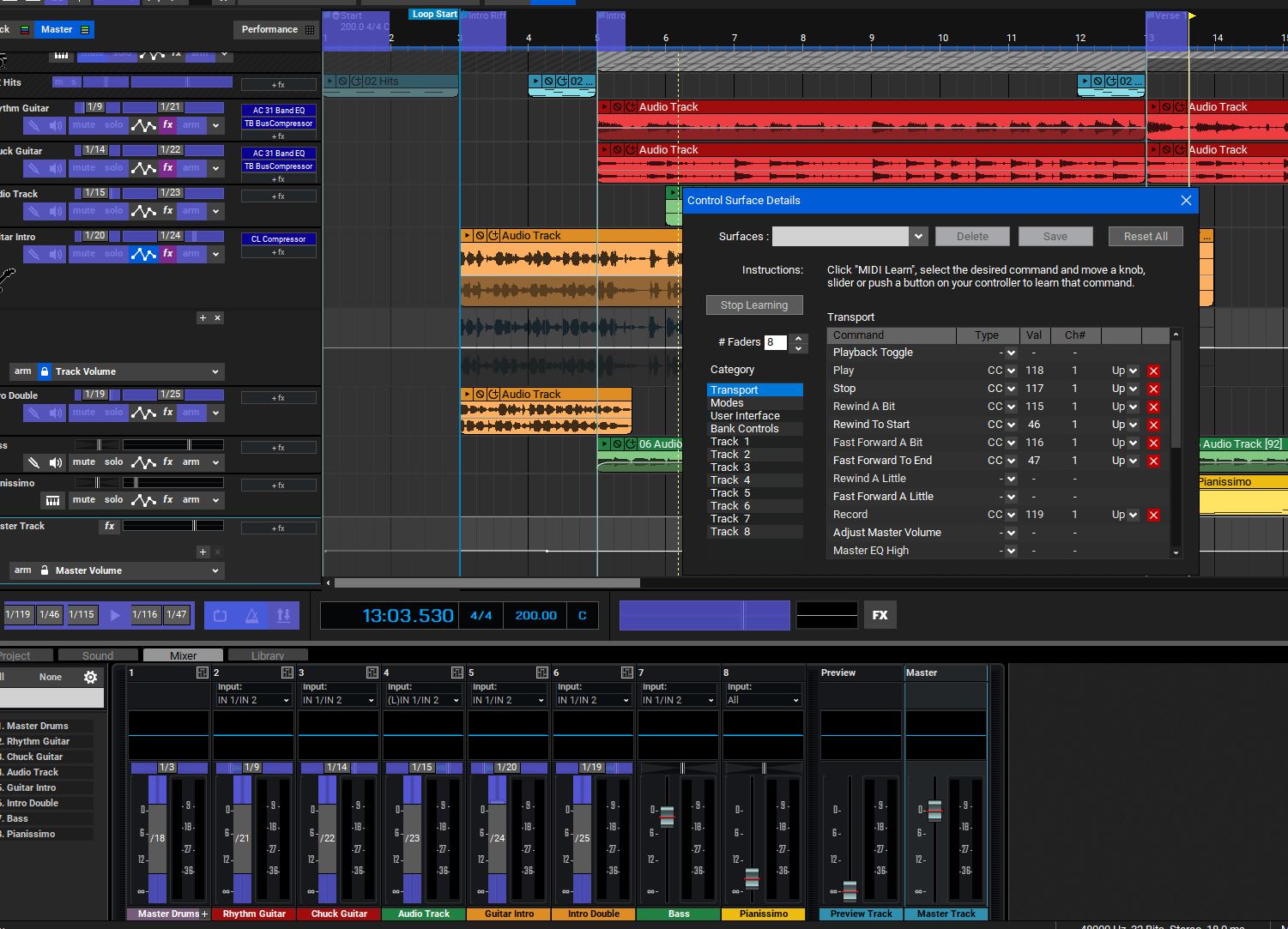Click Master channel fader in mixer
Image resolution: width=1288 pixels, height=929 pixels.
934,809
